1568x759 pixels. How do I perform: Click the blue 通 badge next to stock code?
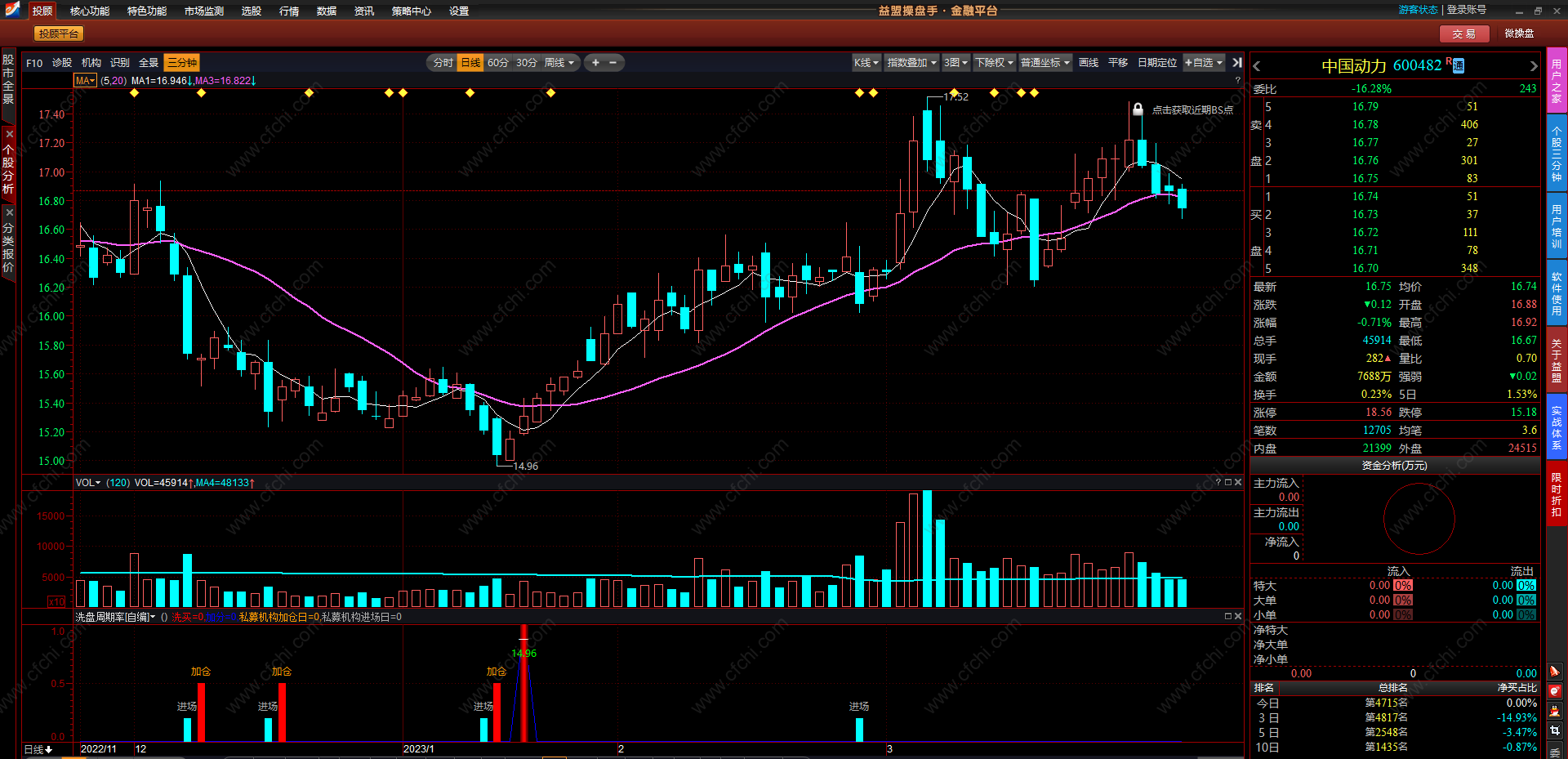[x=1459, y=66]
